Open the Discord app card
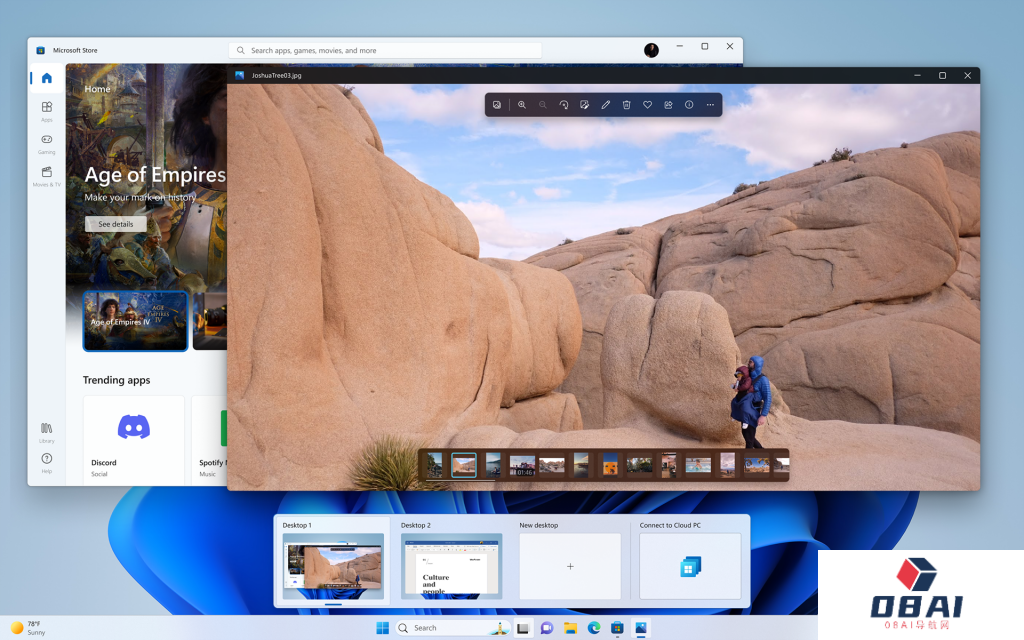 (134, 438)
